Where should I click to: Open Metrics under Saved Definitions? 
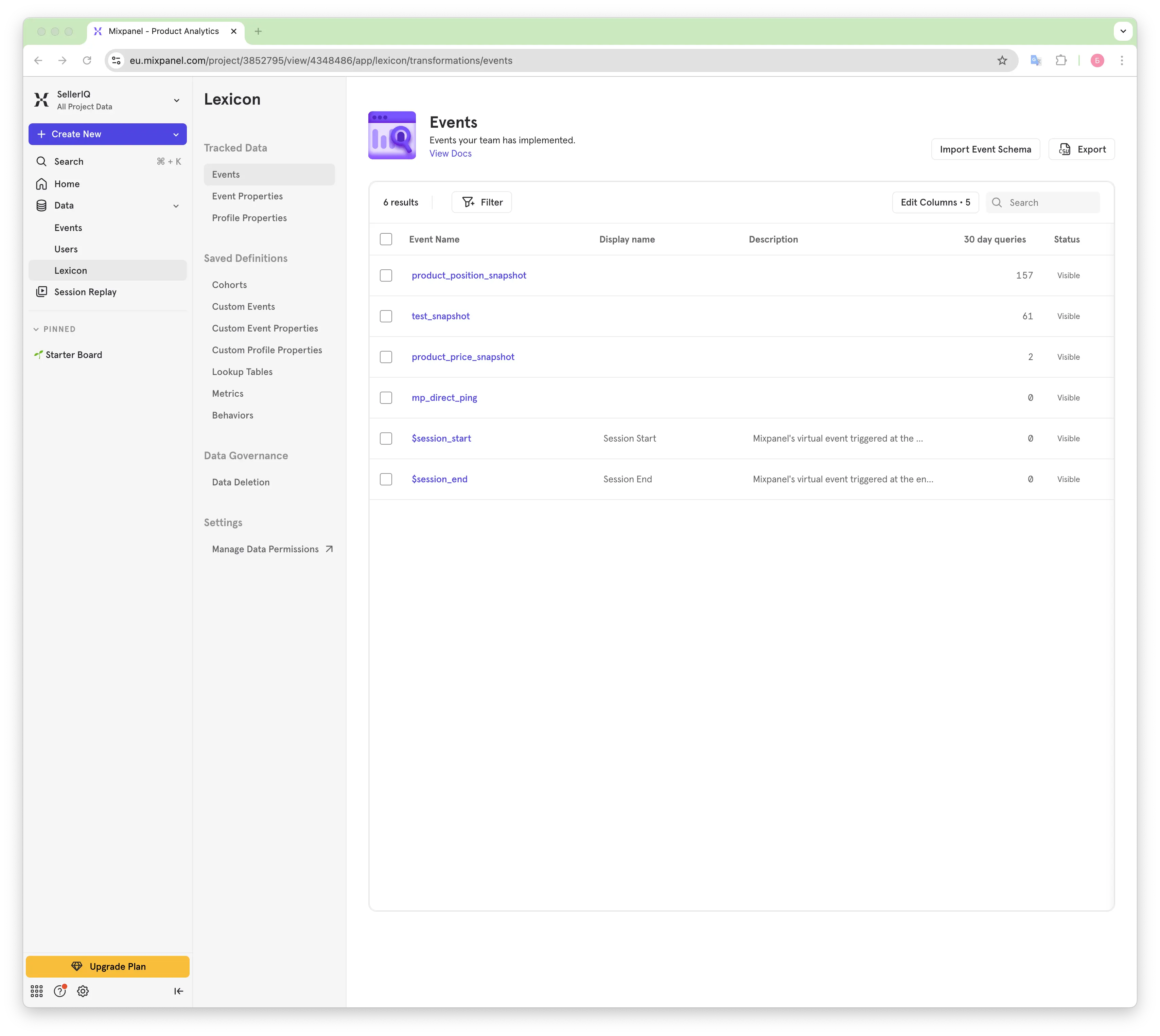228,394
